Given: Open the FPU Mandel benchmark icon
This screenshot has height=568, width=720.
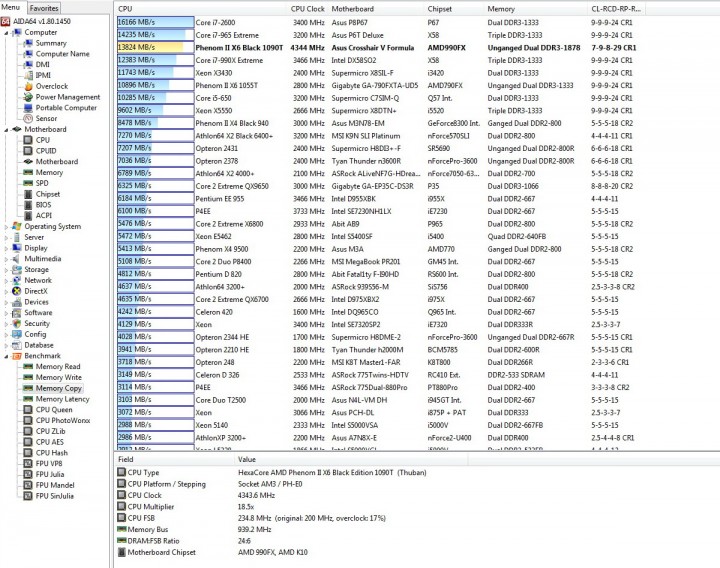Looking at the screenshot, I should point(28,485).
